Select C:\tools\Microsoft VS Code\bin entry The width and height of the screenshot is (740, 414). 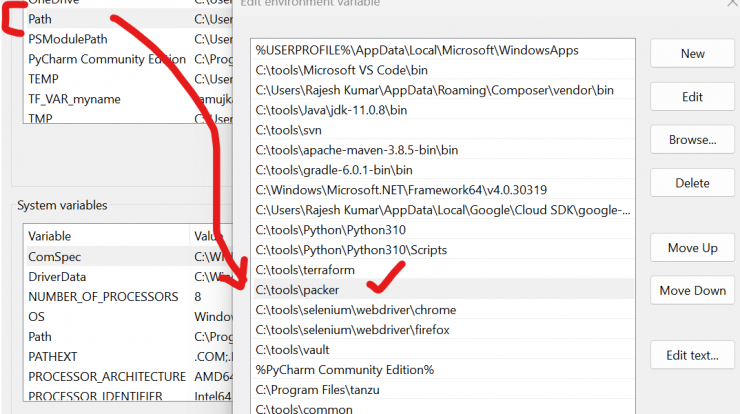tap(443, 70)
